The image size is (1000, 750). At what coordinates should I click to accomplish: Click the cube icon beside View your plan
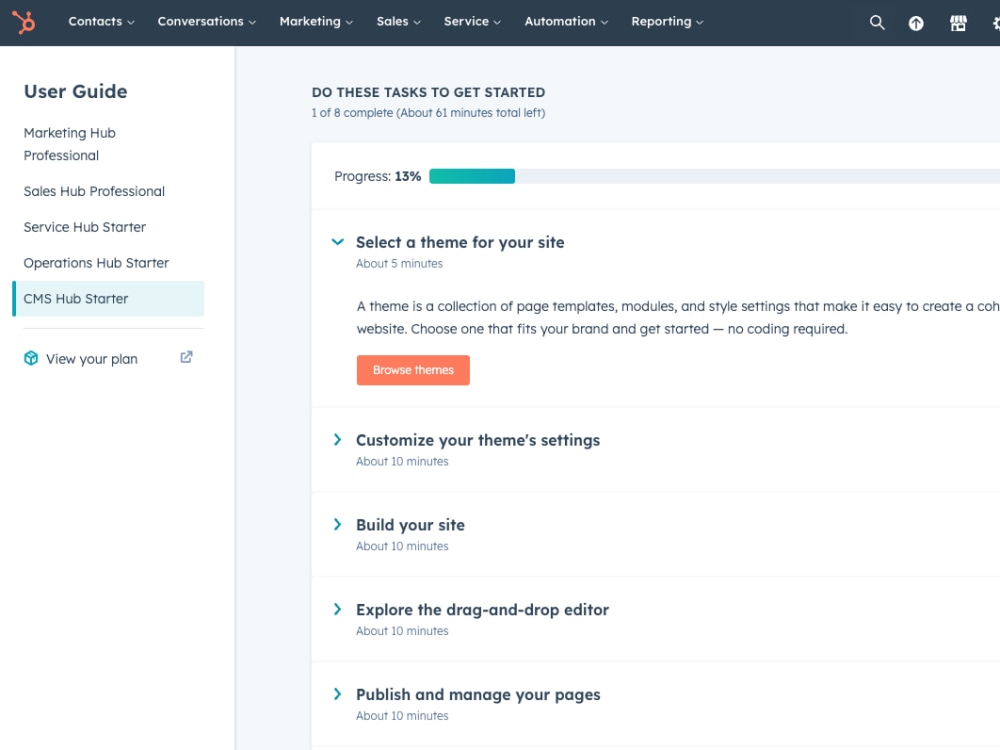tap(31, 358)
